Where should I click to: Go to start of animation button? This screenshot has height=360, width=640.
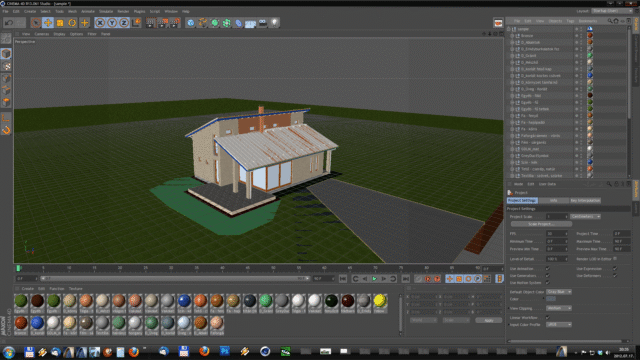343,279
